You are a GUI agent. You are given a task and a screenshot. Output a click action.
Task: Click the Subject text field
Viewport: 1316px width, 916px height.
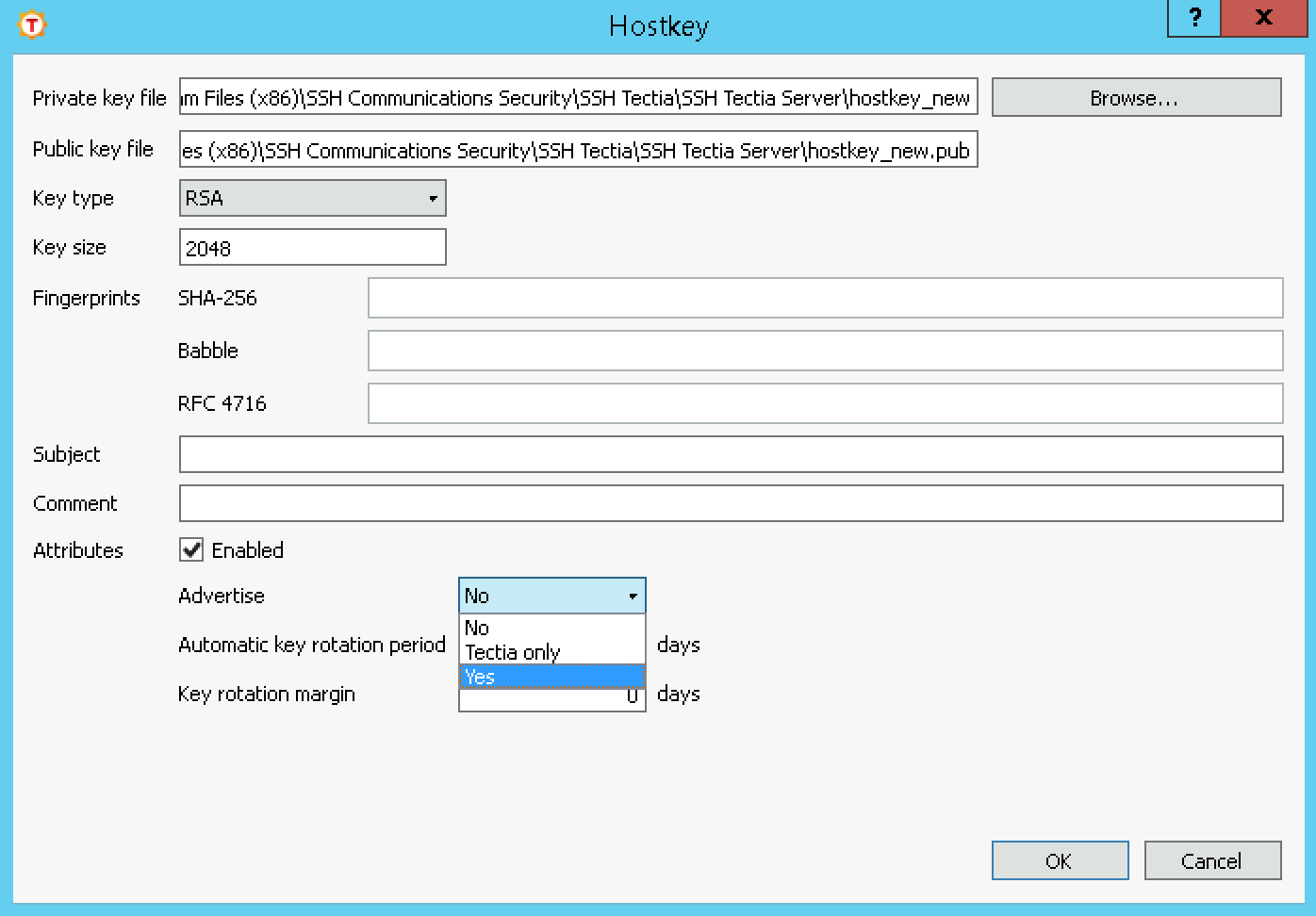[731, 454]
